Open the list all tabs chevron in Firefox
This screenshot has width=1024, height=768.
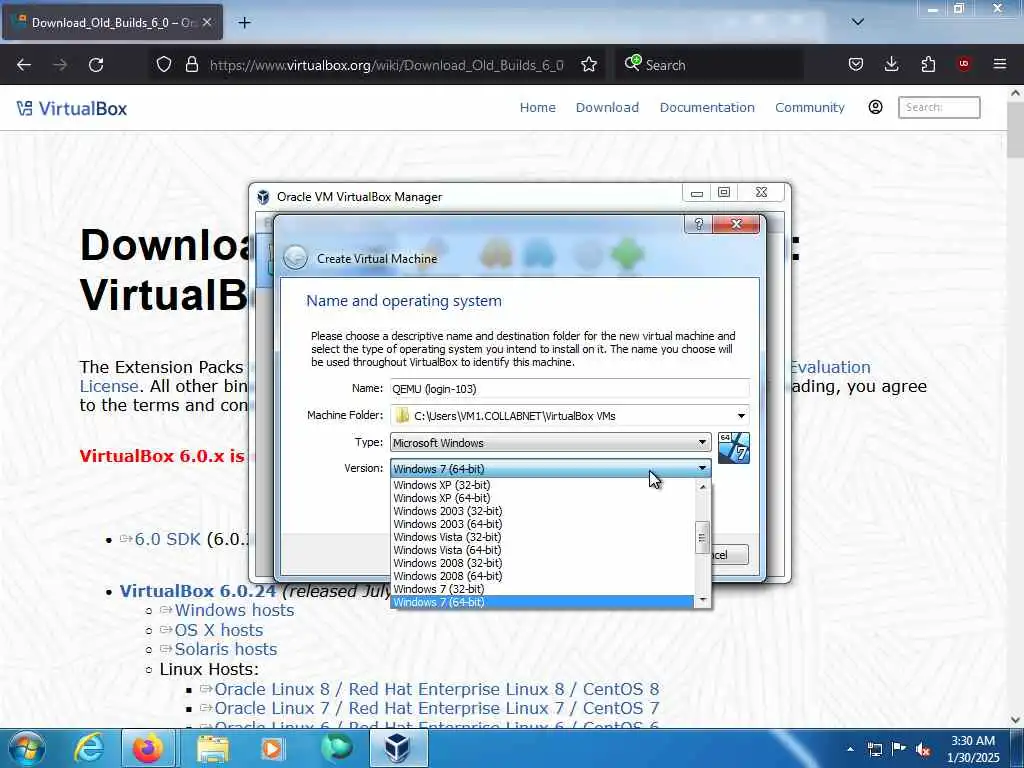(858, 22)
